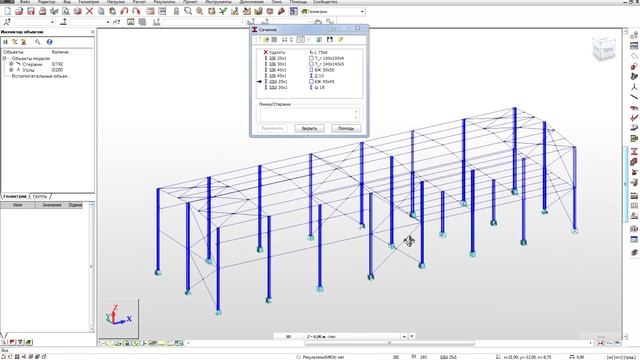The height and width of the screenshot is (360, 640).
Task: Collapse the Объекты модели tree node
Action: pos(5,58)
